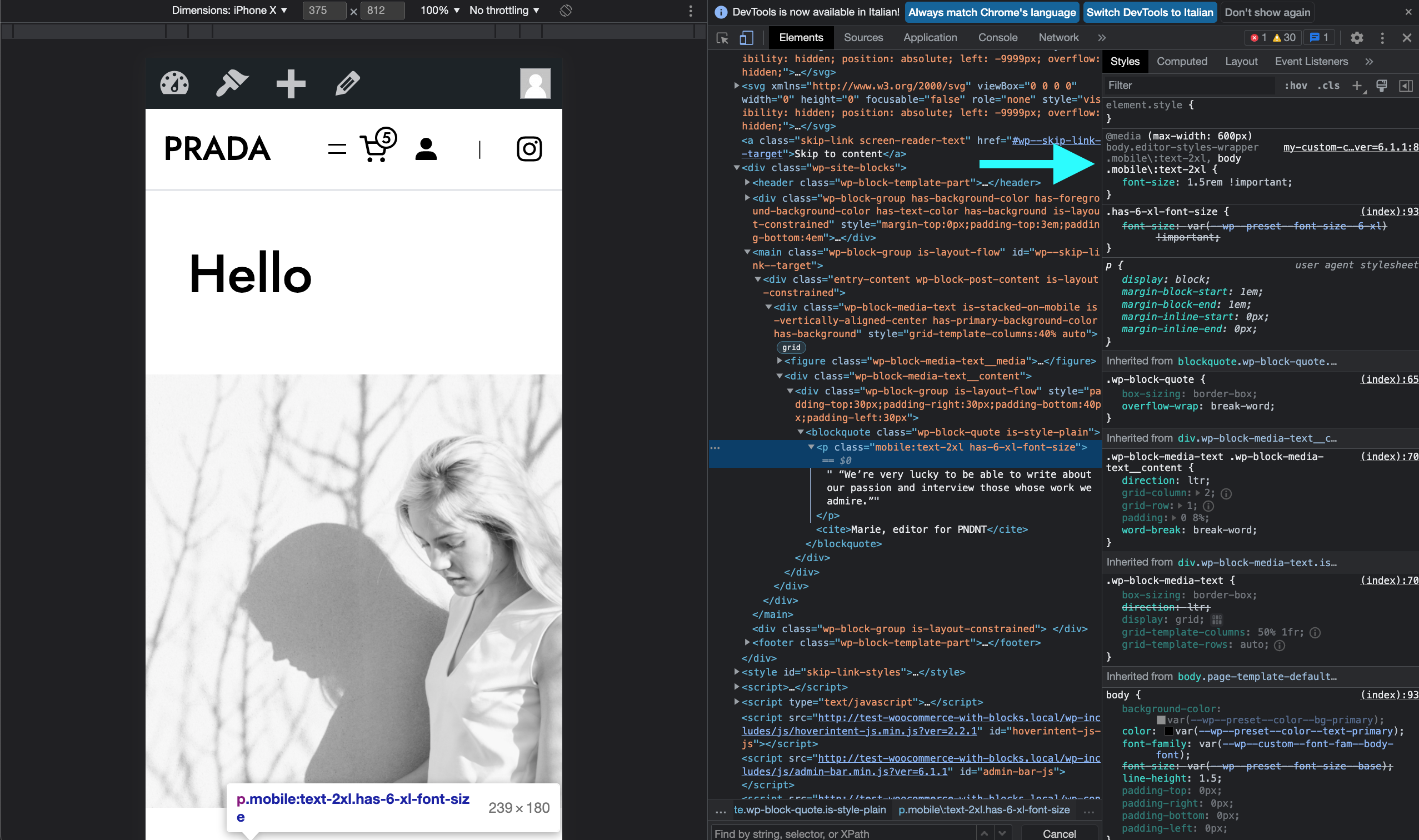Screen dimensions: 1419x840
Task: Open hoverintent-js.min.js script link
Action: pyautogui.click(x=921, y=724)
